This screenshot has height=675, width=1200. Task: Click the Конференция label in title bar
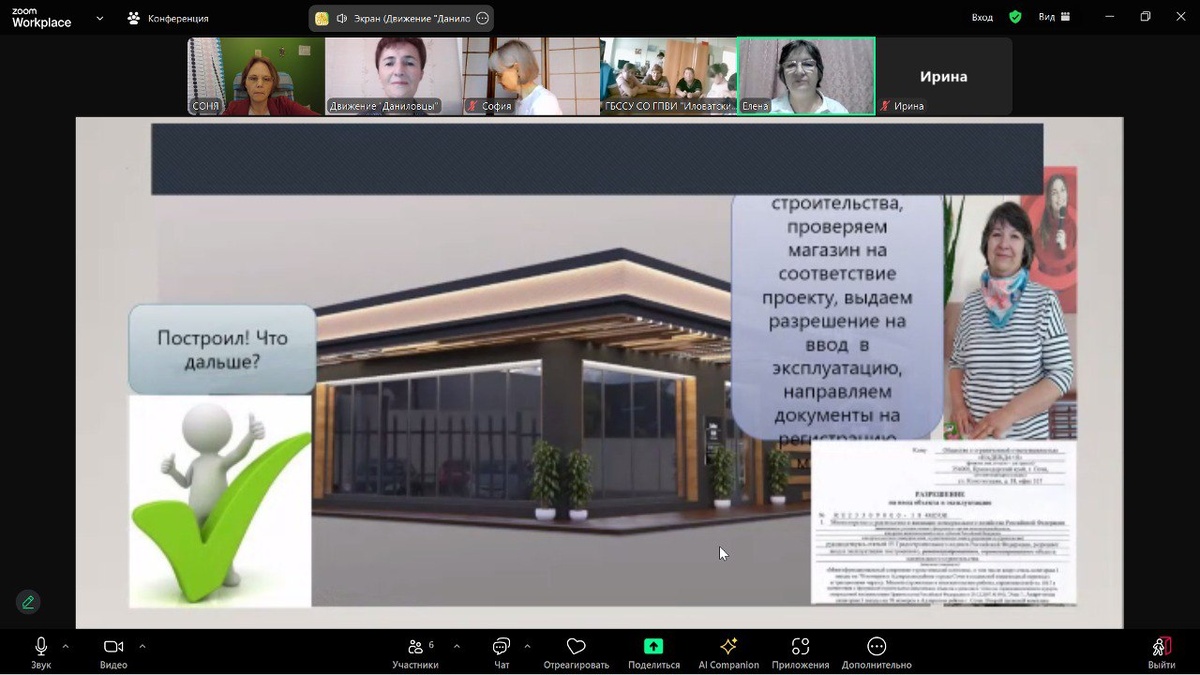178,18
